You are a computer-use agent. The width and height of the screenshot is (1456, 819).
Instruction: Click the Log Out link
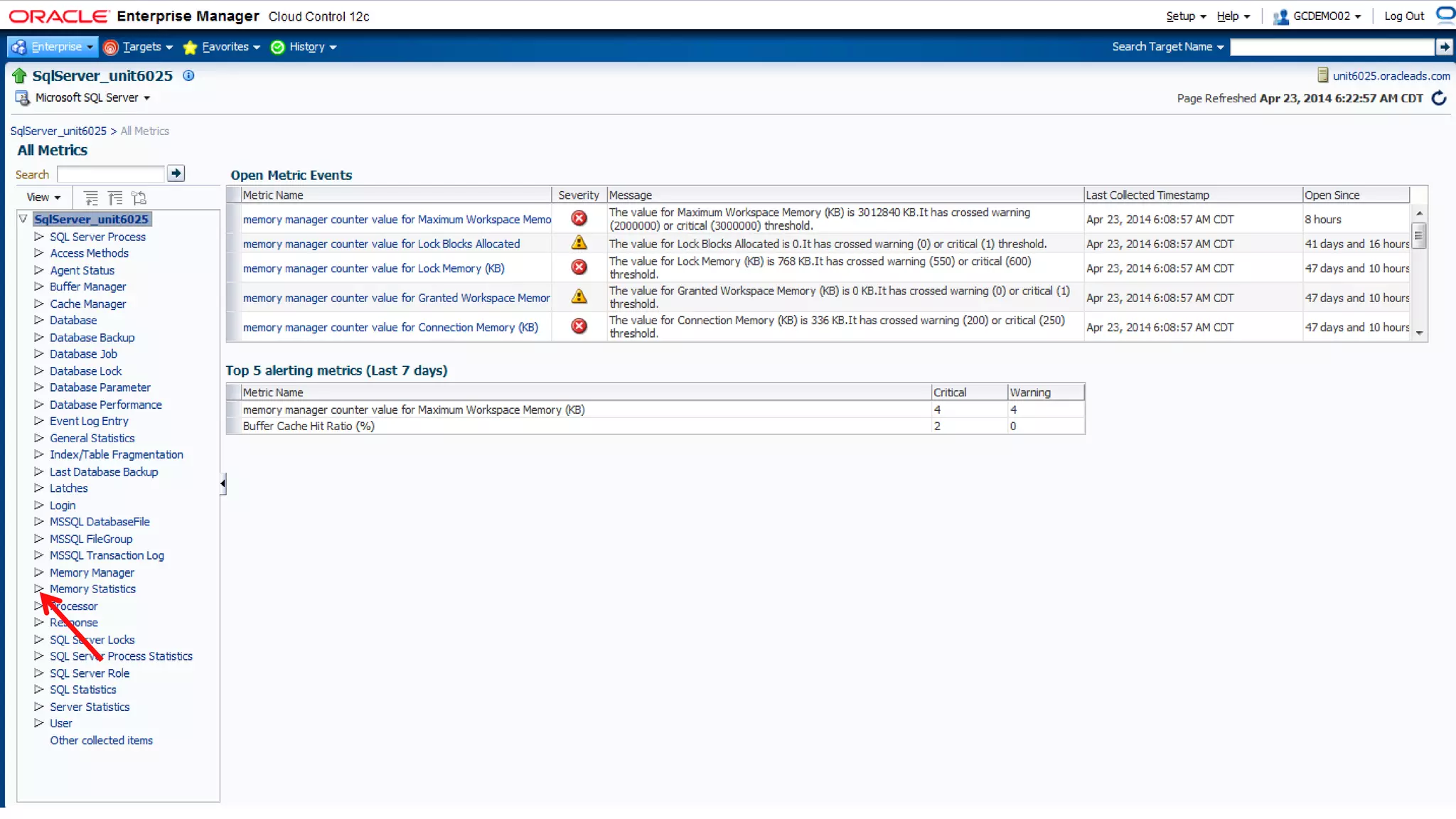[1404, 16]
